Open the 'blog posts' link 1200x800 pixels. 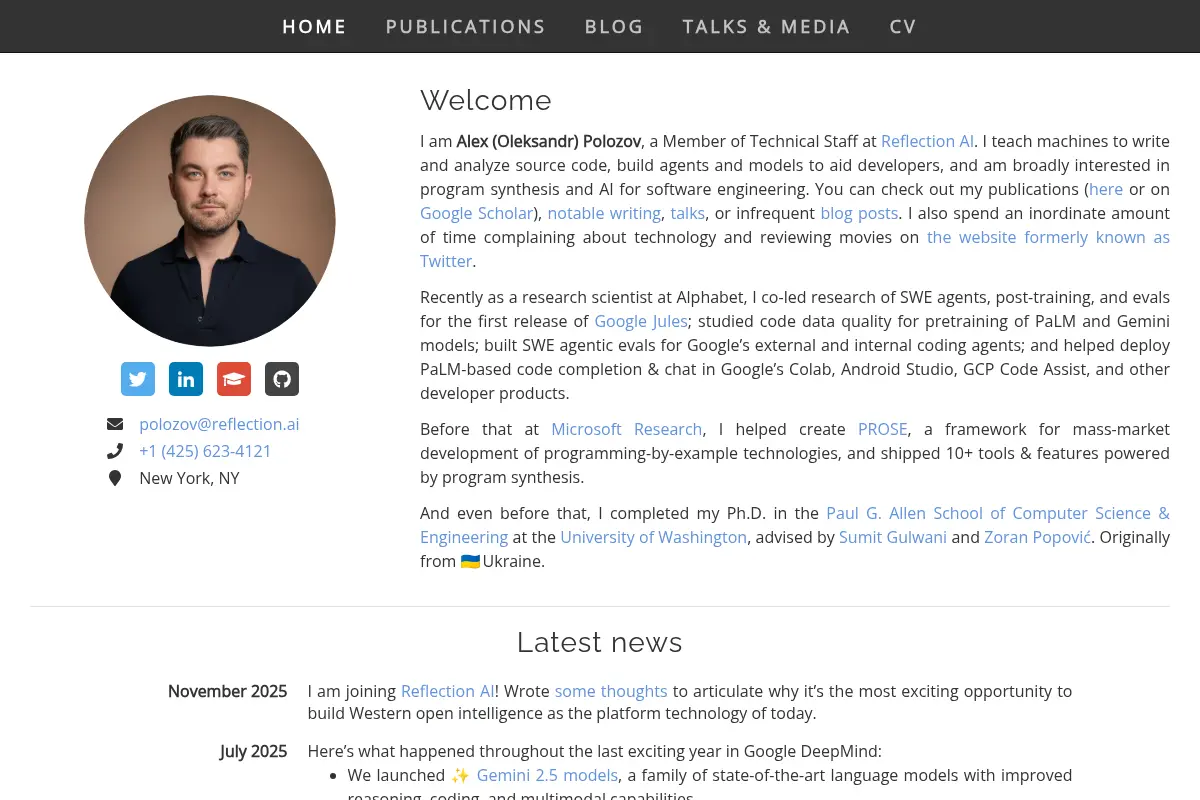pos(859,213)
